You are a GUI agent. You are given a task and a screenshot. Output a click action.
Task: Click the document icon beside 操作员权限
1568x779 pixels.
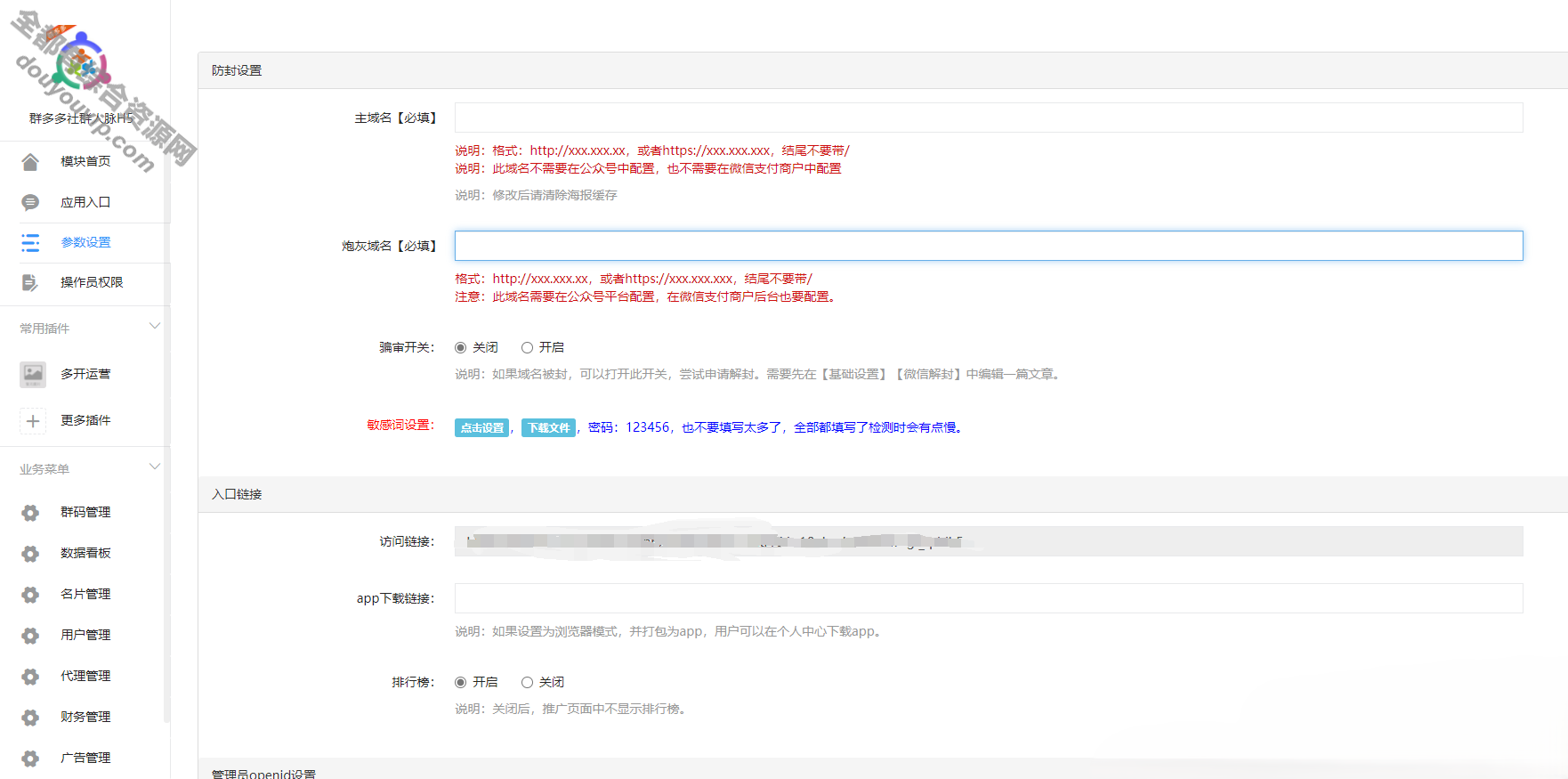point(30,283)
